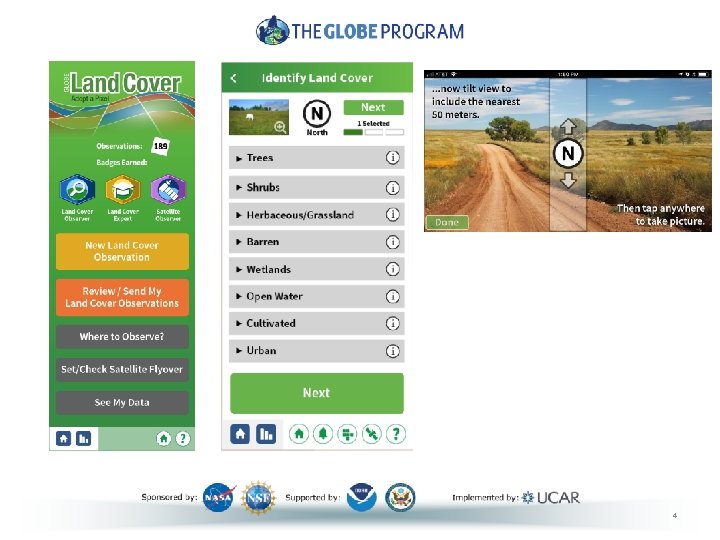Click the green tree icon in bottom bar
720x540 pixels.
click(323, 434)
